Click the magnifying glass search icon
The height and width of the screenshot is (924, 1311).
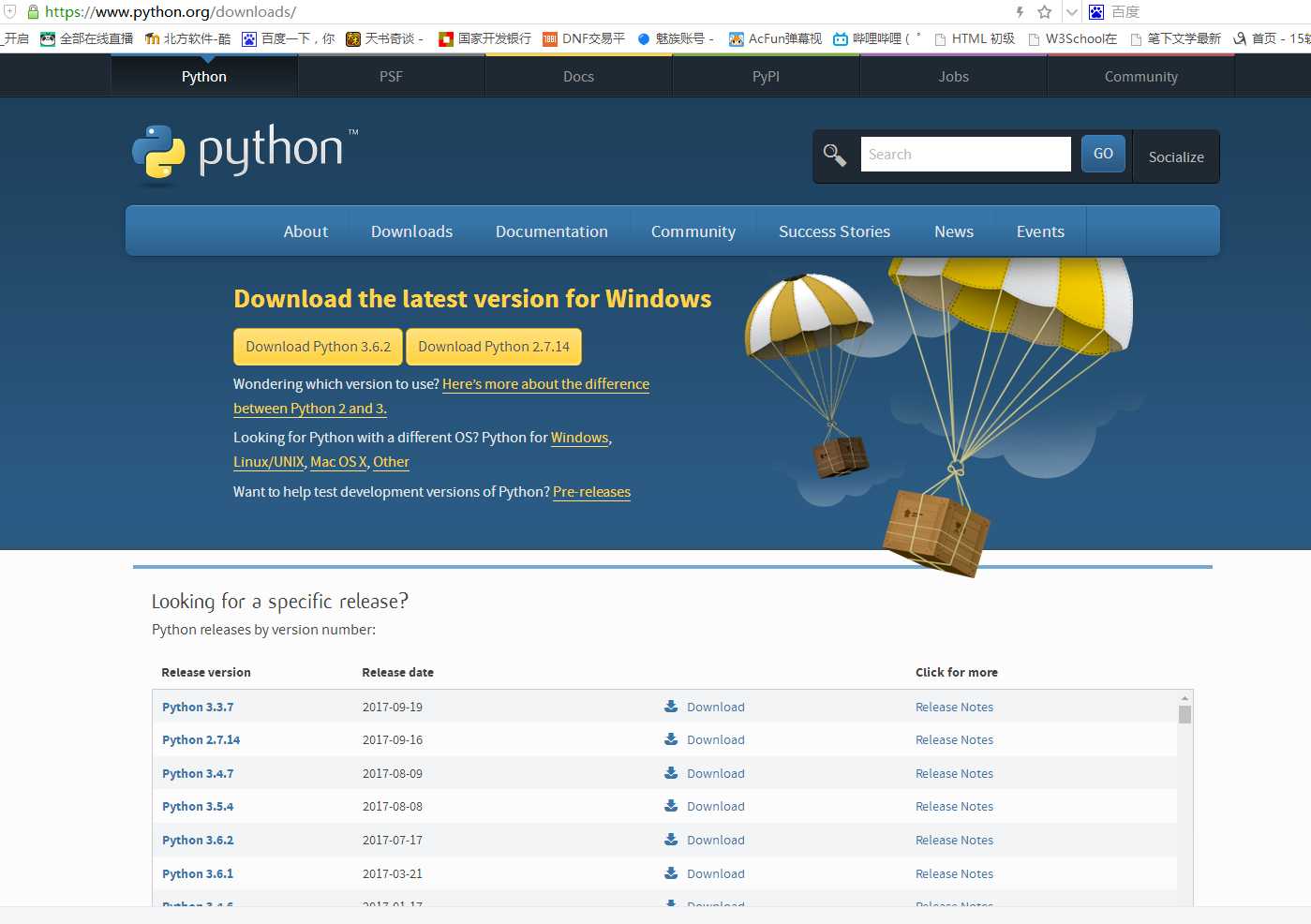pos(834,155)
